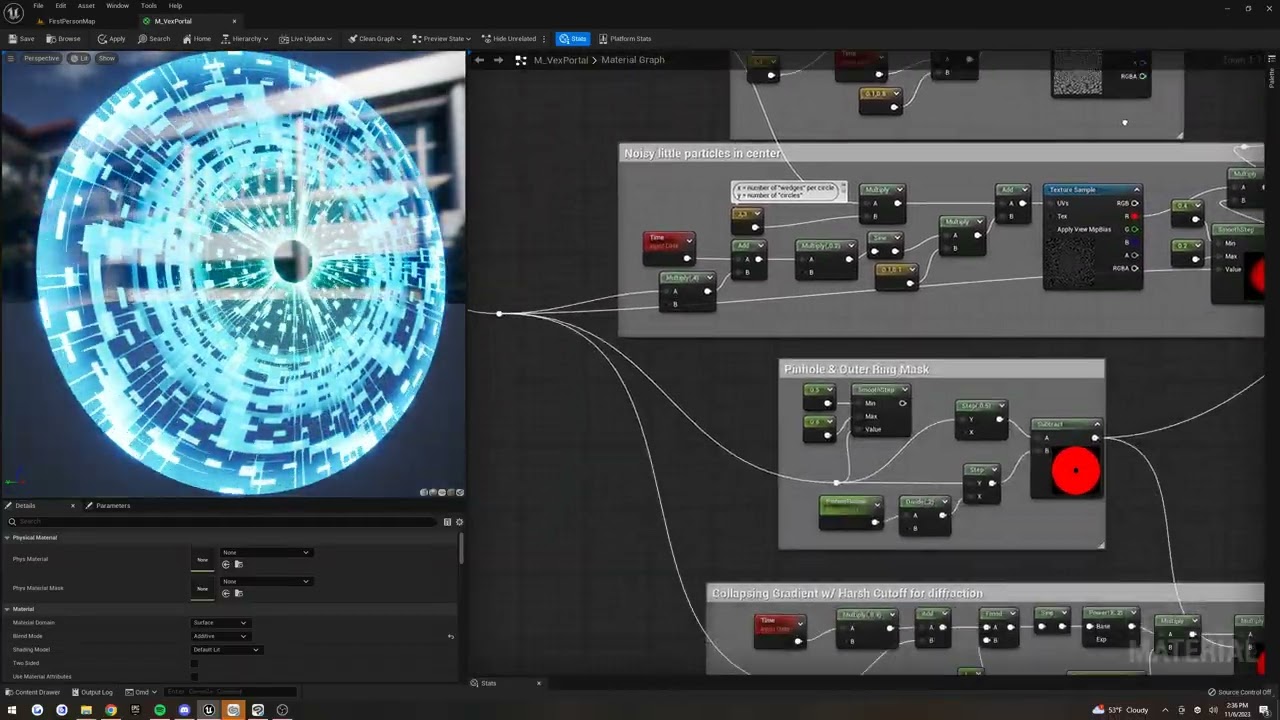Viewport: 1280px width, 720px height.
Task: Apply material changes
Action: tap(112, 39)
